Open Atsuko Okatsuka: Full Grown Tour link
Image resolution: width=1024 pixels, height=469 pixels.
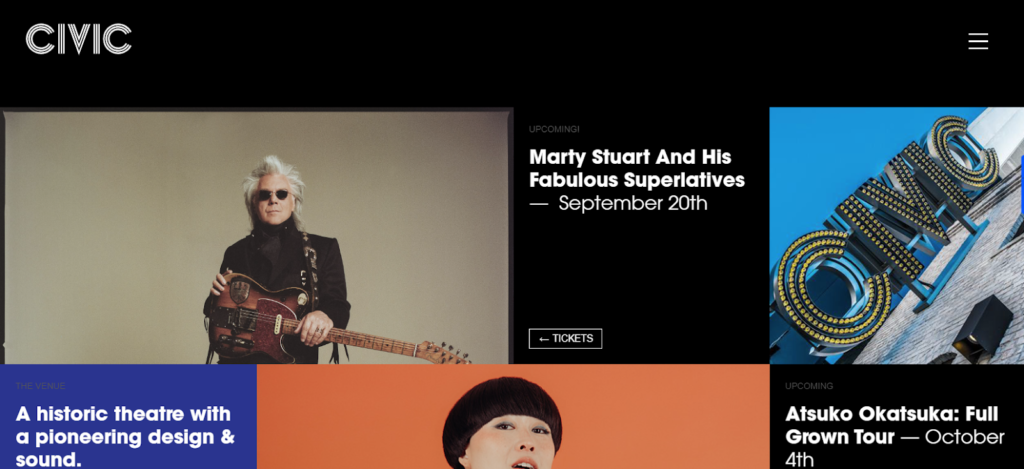pyautogui.click(x=891, y=425)
